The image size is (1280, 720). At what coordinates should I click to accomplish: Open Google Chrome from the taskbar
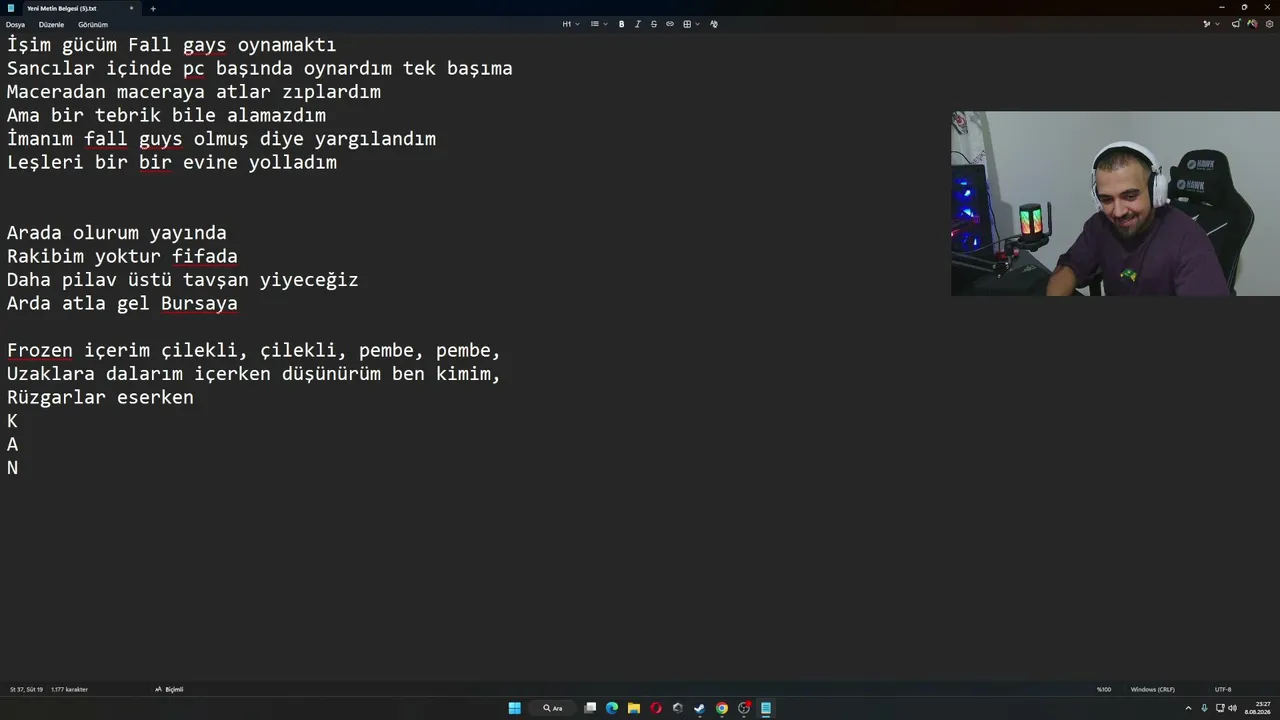[x=722, y=708]
